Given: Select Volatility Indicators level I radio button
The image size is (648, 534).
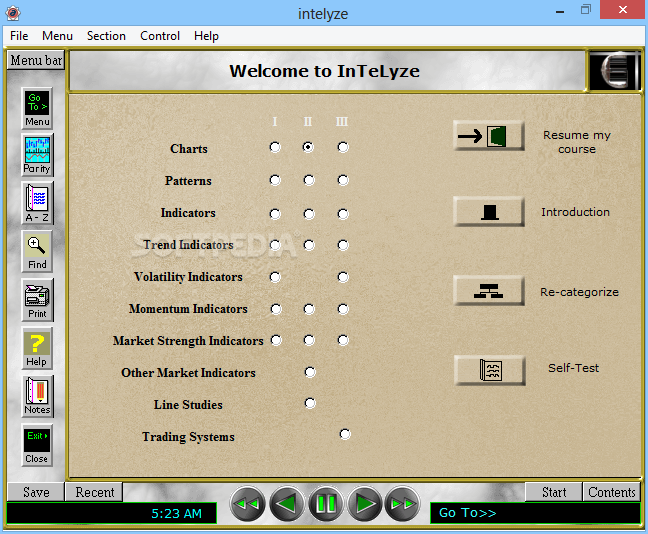Looking at the screenshot, I should click(x=275, y=277).
